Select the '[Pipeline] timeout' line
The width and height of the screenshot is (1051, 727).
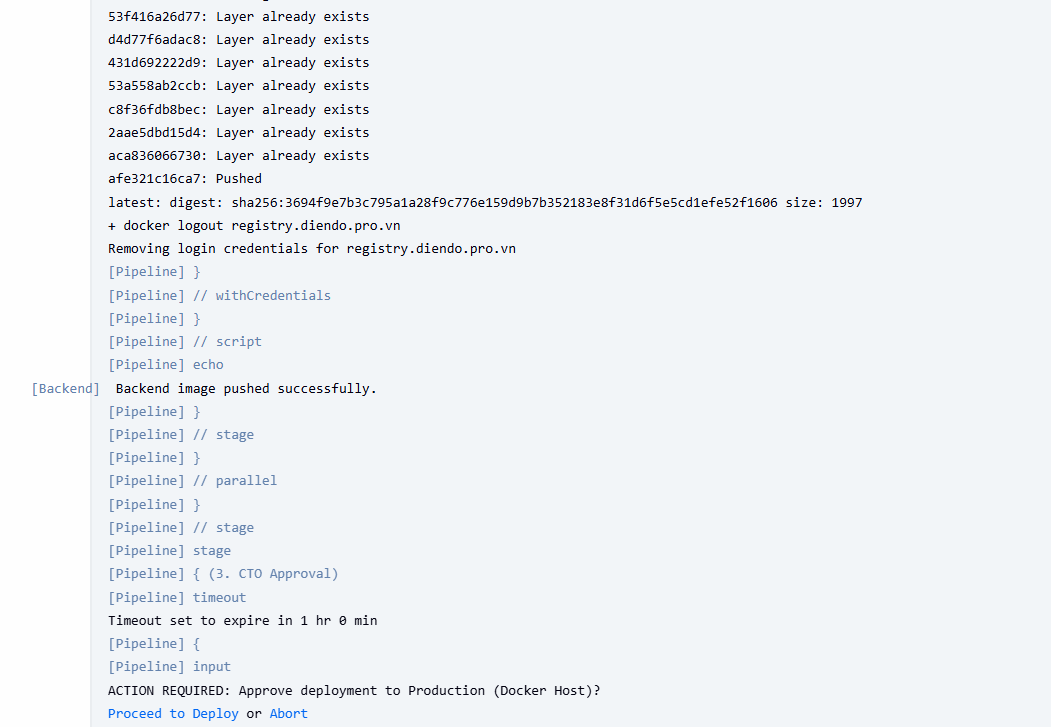tap(177, 597)
